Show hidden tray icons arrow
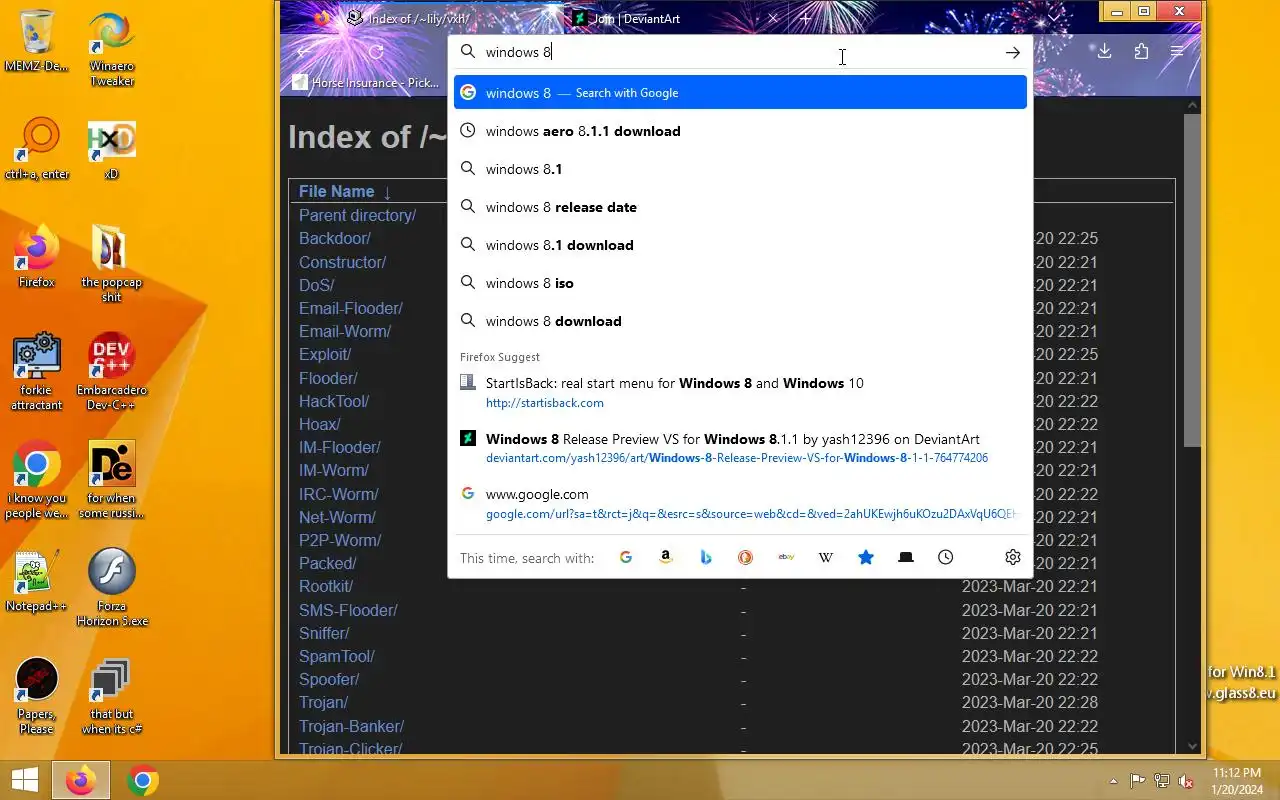 (1114, 781)
